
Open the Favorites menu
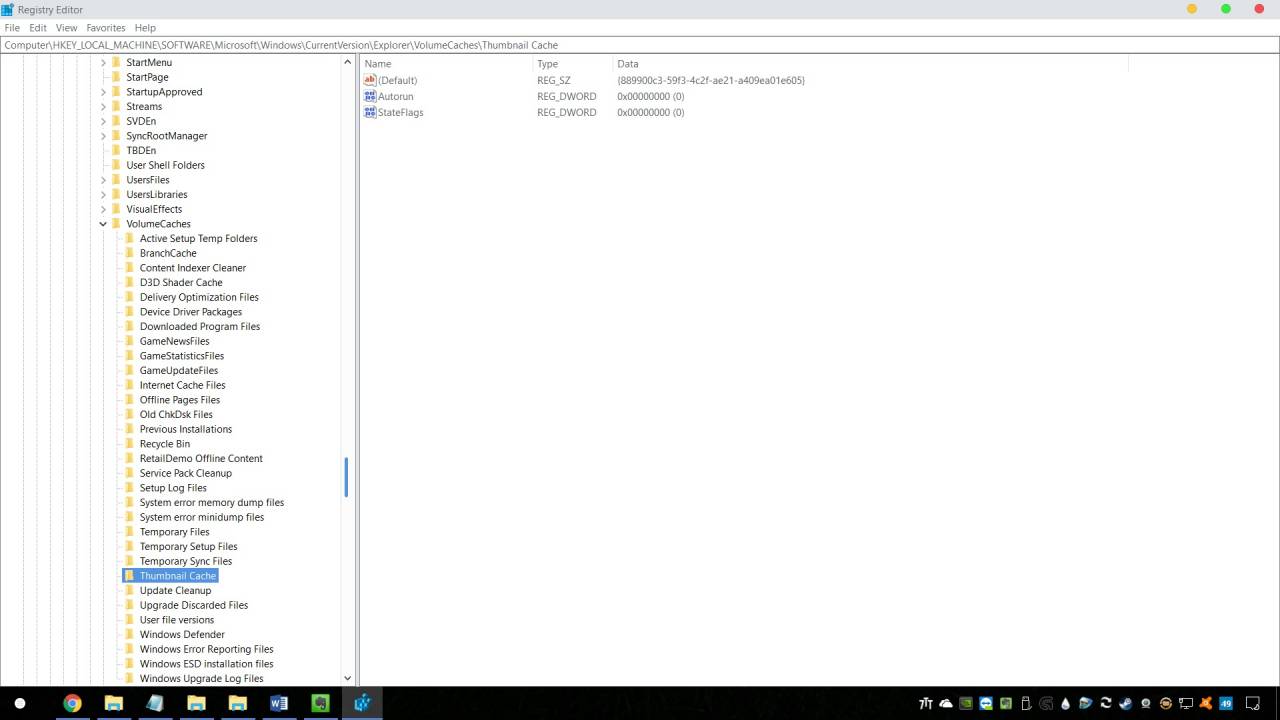(106, 28)
